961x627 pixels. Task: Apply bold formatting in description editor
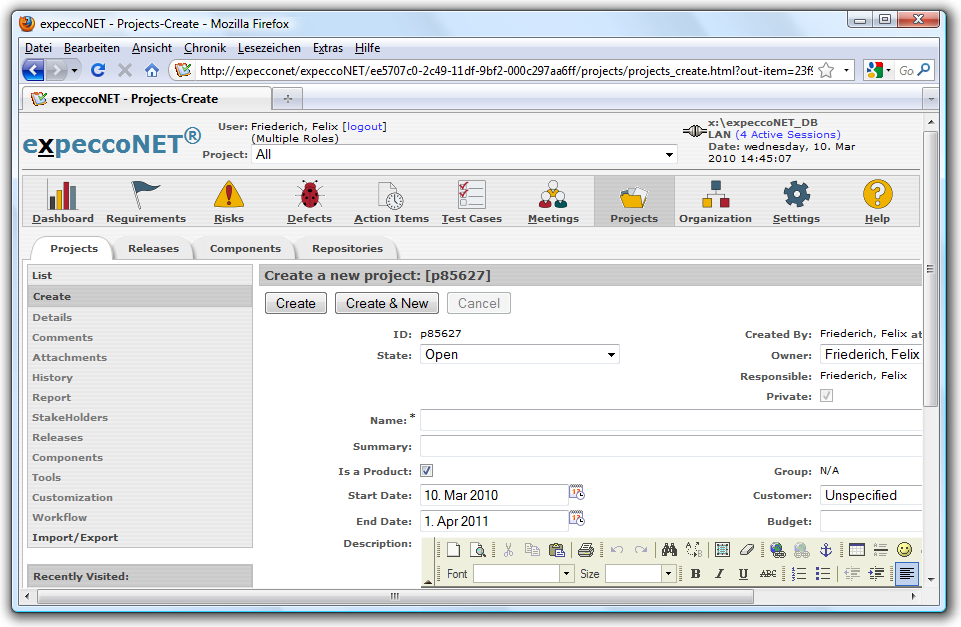tap(696, 574)
